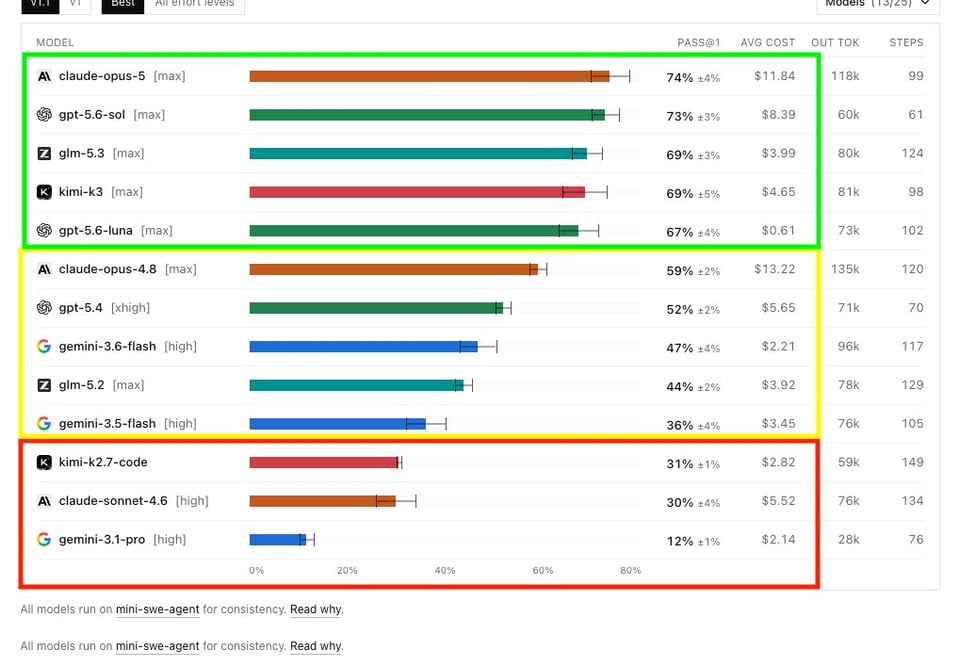Open mini-swe-agent link in lower footnote
The height and width of the screenshot is (666, 960).
(x=157, y=646)
